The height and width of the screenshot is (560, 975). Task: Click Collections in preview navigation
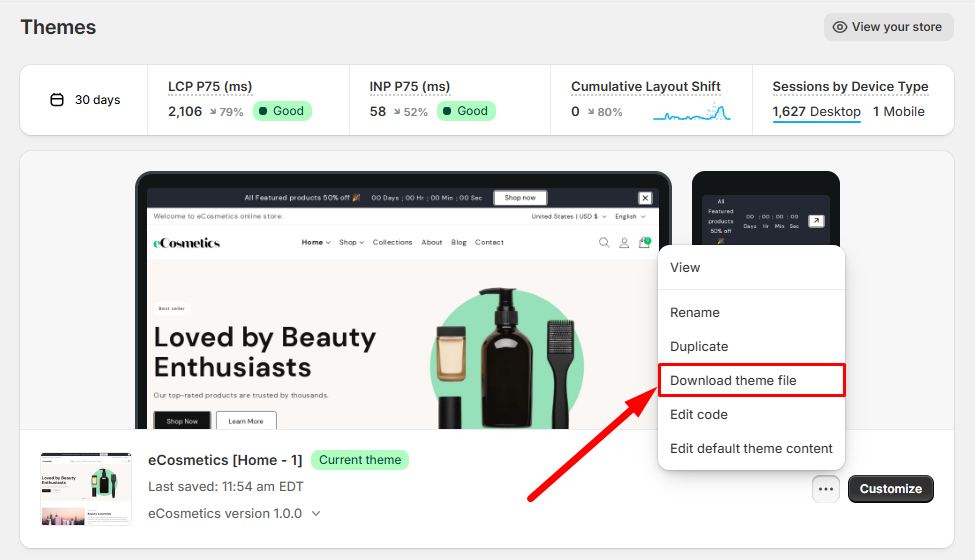click(392, 242)
